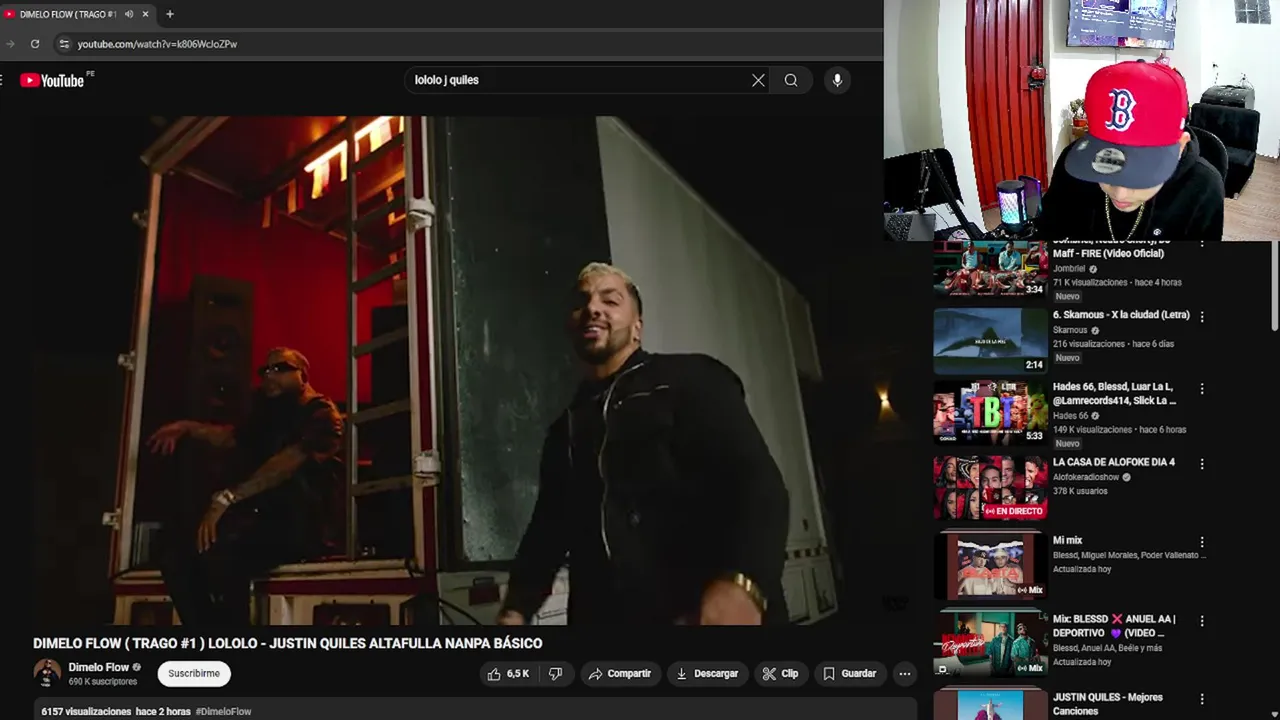
Task: Open LA CASA DE ALOFOKE live thumbnail
Action: (990, 488)
